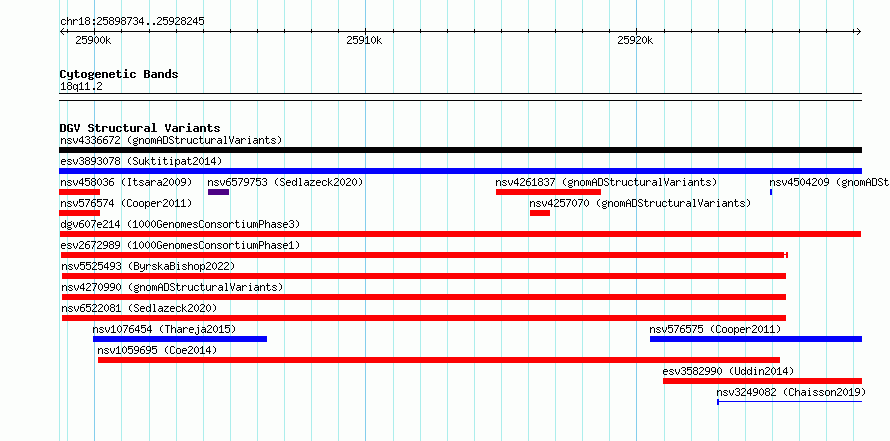This screenshot has width=890, height=441.
Task: Select the black nsv4336672 variant bar
Action: (x=460, y=150)
